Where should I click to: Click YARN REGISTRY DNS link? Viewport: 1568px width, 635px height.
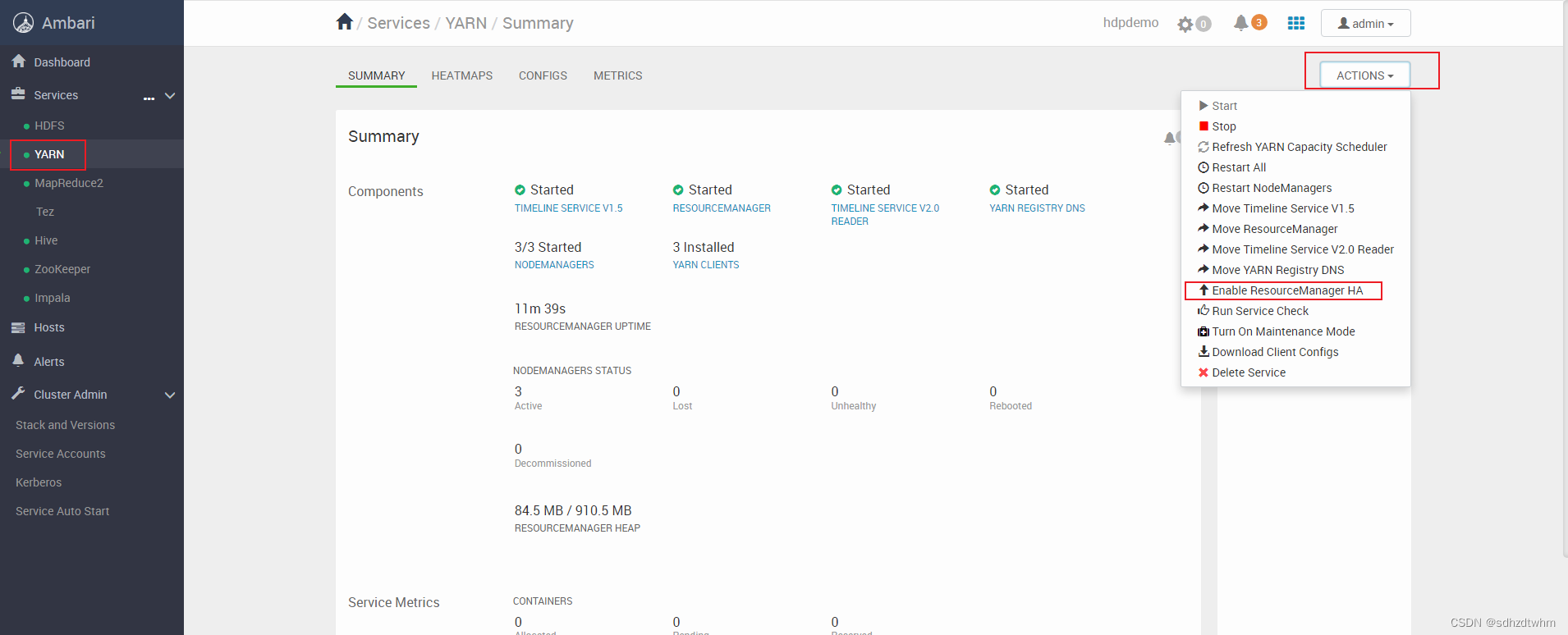click(x=1037, y=208)
